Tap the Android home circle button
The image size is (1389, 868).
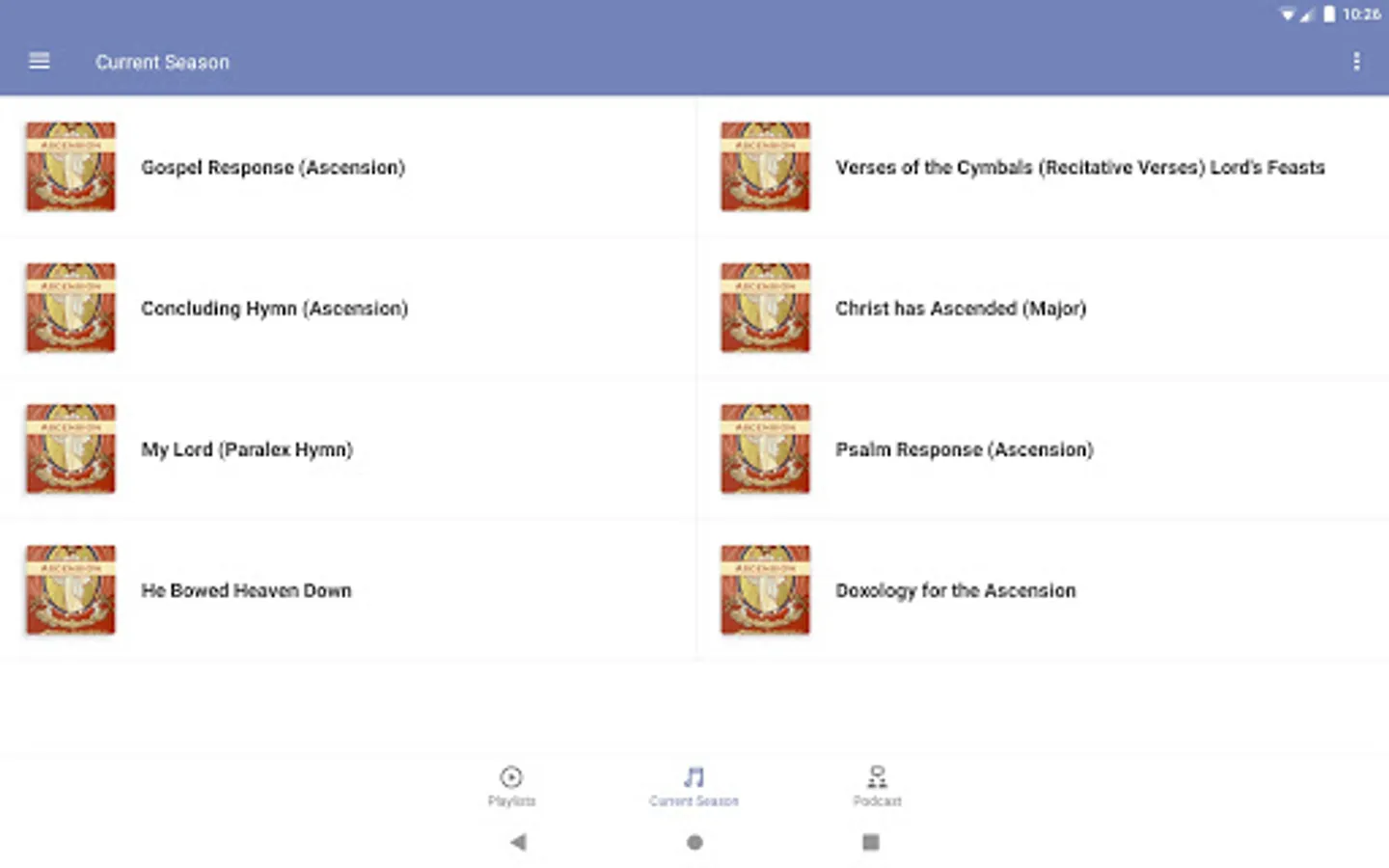(x=694, y=842)
